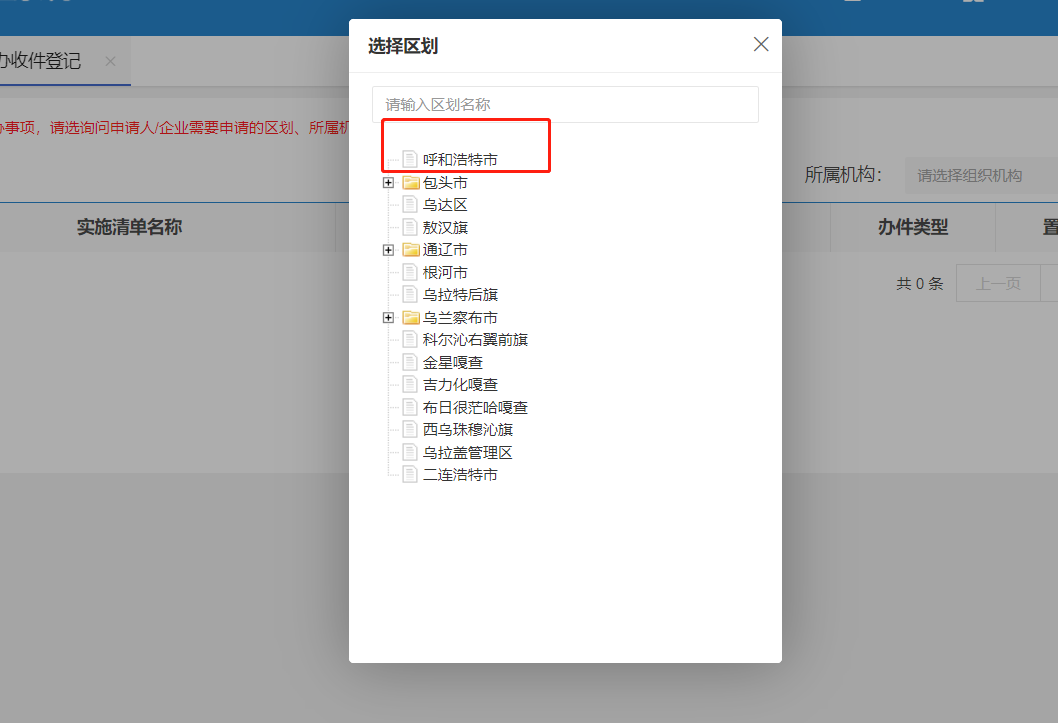
Task: Click the folder icon beside 通辽市
Action: 410,250
